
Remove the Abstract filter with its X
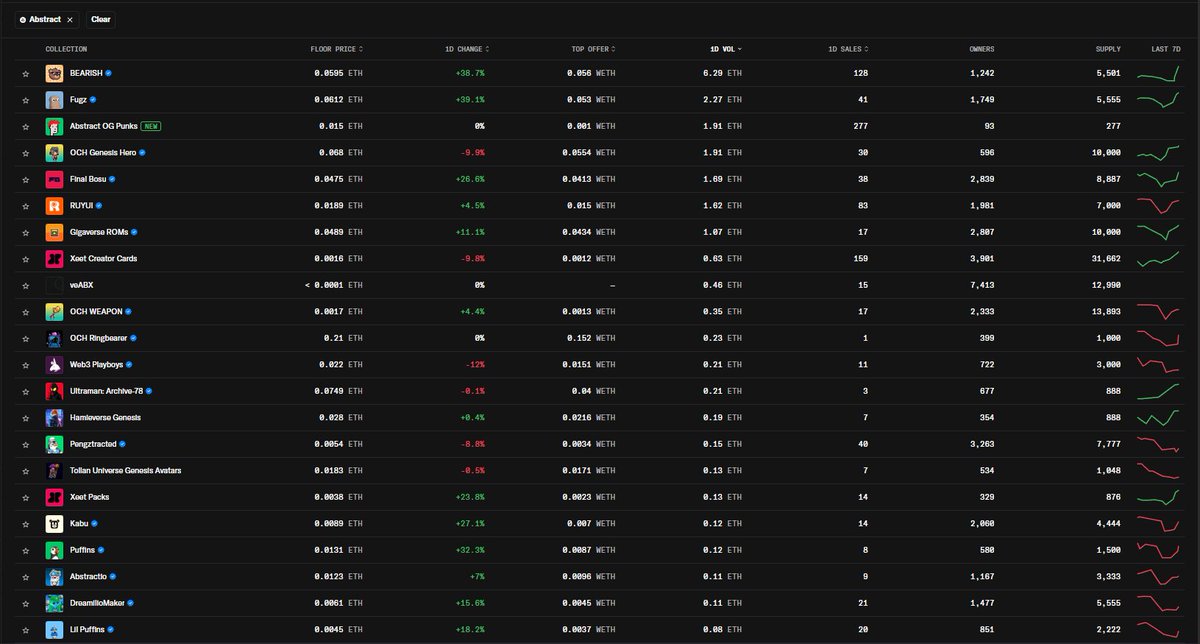[69, 18]
